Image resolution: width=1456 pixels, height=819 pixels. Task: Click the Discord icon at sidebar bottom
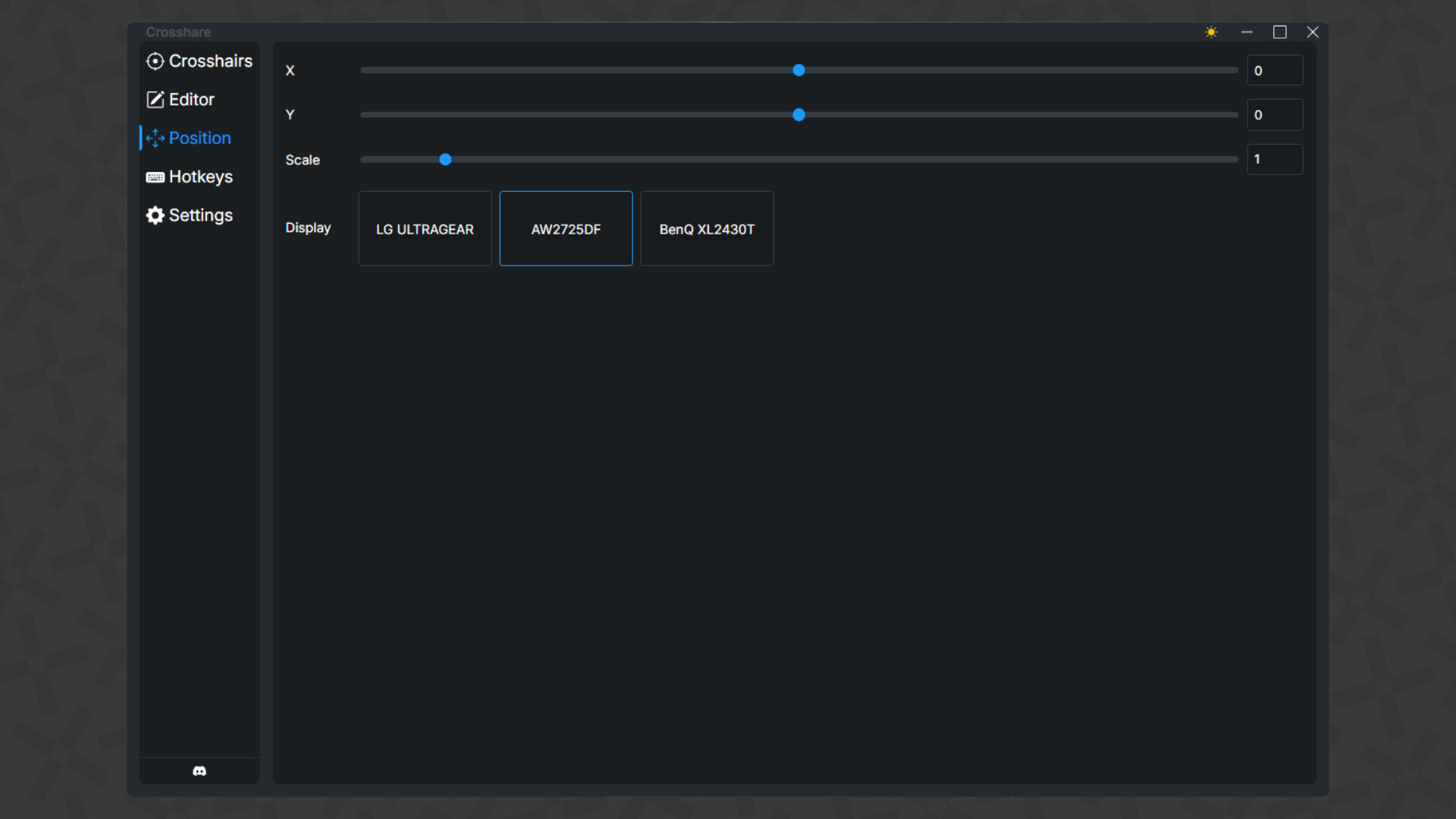199,770
